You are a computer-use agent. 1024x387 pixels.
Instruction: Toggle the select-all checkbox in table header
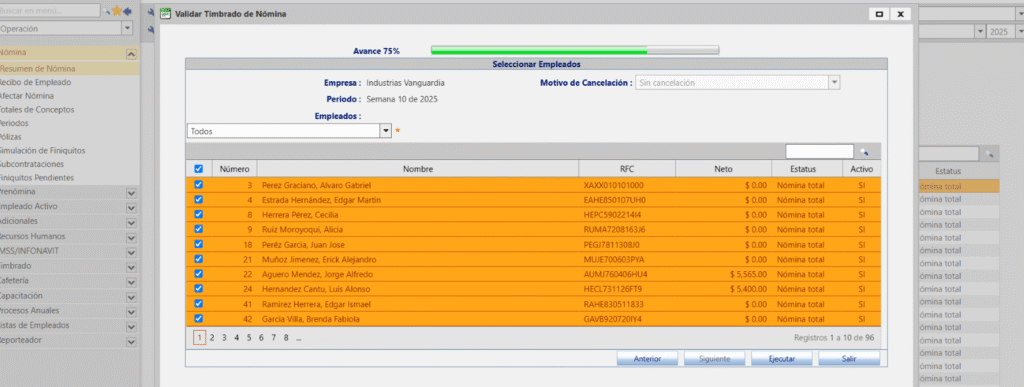199,168
